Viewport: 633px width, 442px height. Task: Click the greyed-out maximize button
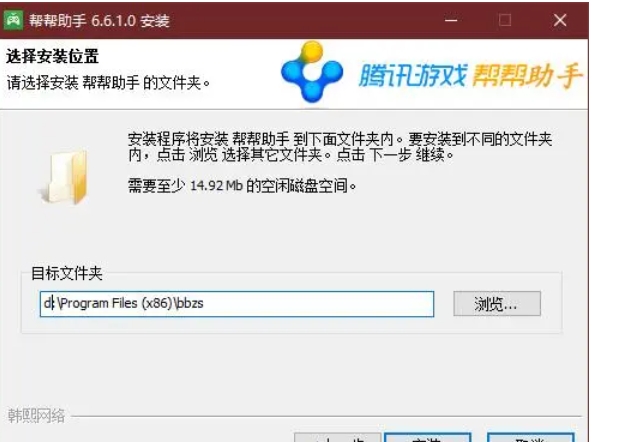pyautogui.click(x=505, y=20)
